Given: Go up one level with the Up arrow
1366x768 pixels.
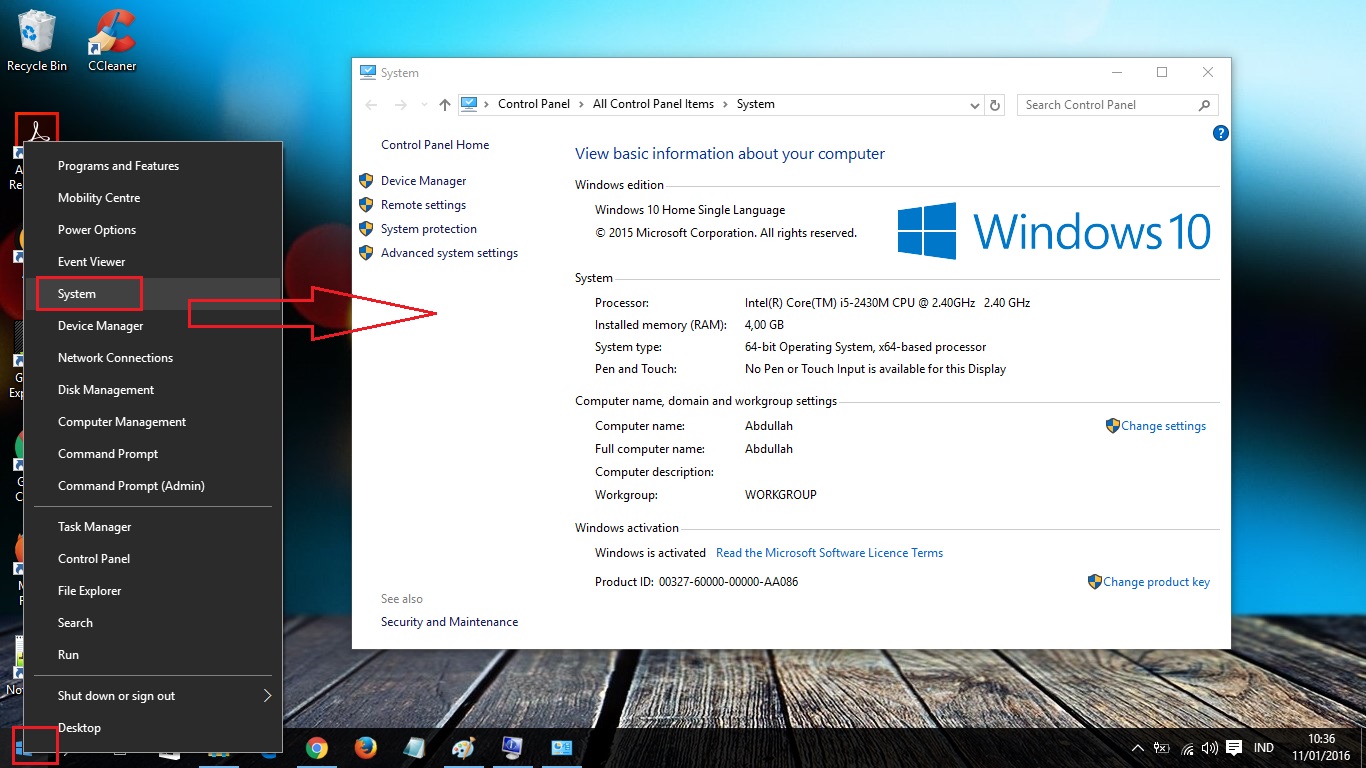Looking at the screenshot, I should pos(445,105).
